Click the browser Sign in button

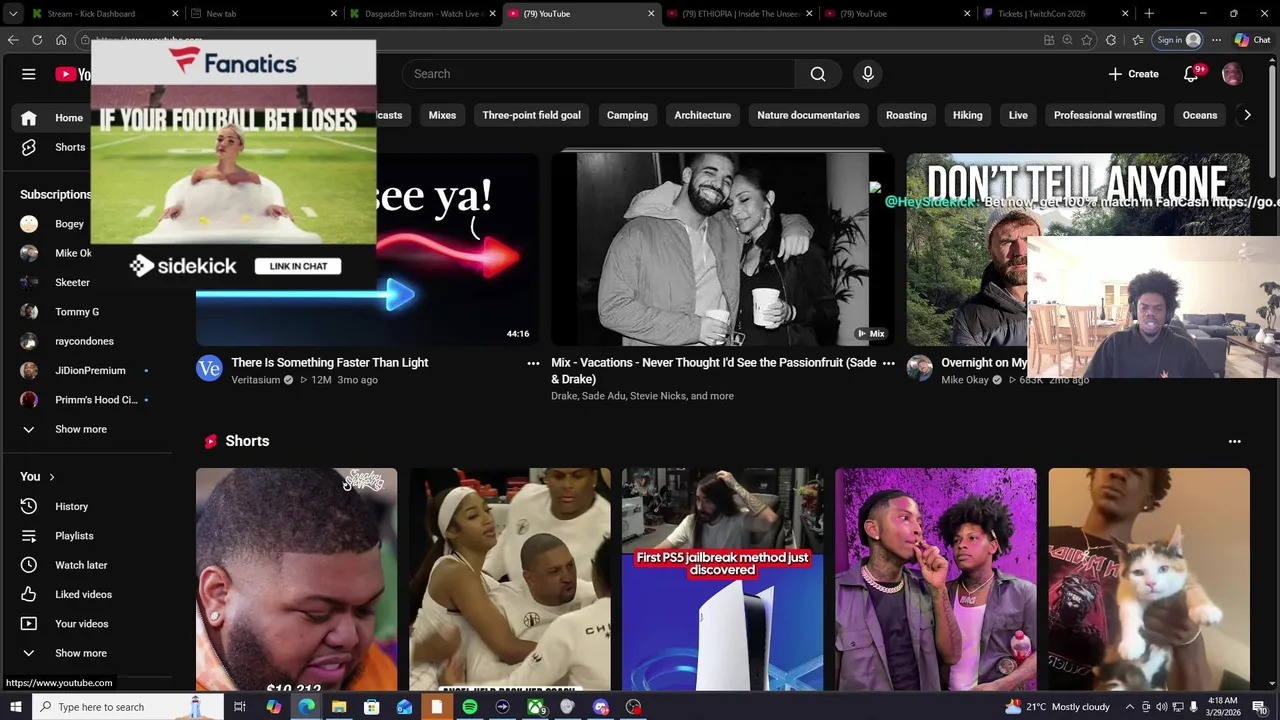[x=1177, y=40]
